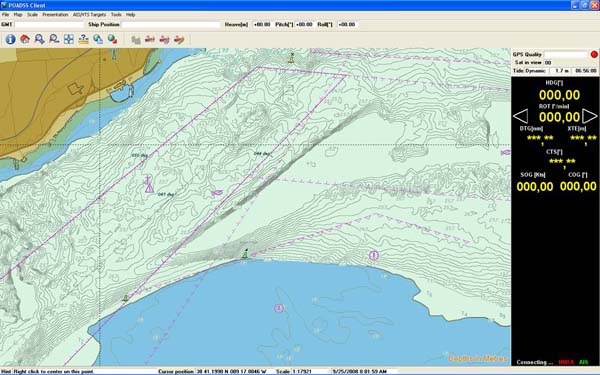
Task: Click the magenta fish symbol on chart
Action: pos(217,193)
